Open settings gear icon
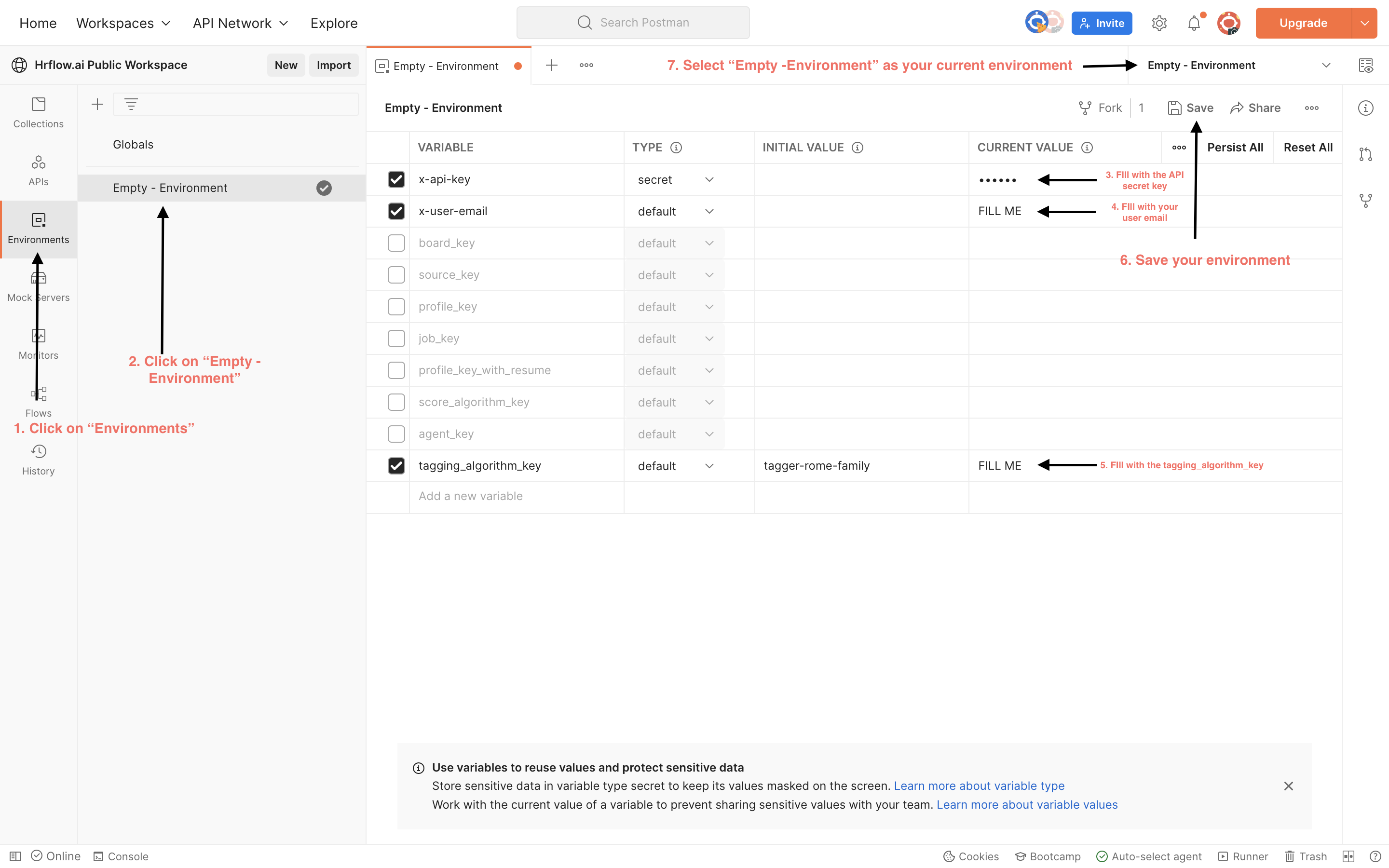Viewport: 1389px width, 868px height. tap(1159, 23)
